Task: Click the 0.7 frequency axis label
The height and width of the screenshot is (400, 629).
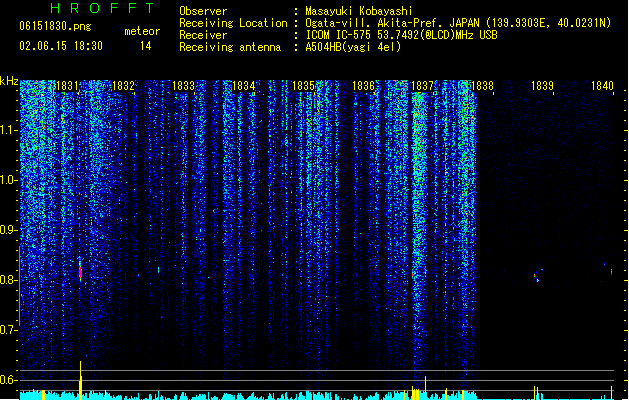Action: tap(8, 330)
